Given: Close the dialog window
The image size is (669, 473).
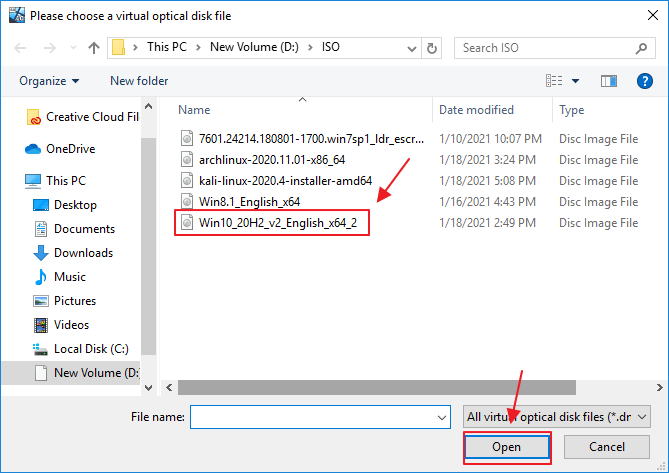Looking at the screenshot, I should 652,15.
